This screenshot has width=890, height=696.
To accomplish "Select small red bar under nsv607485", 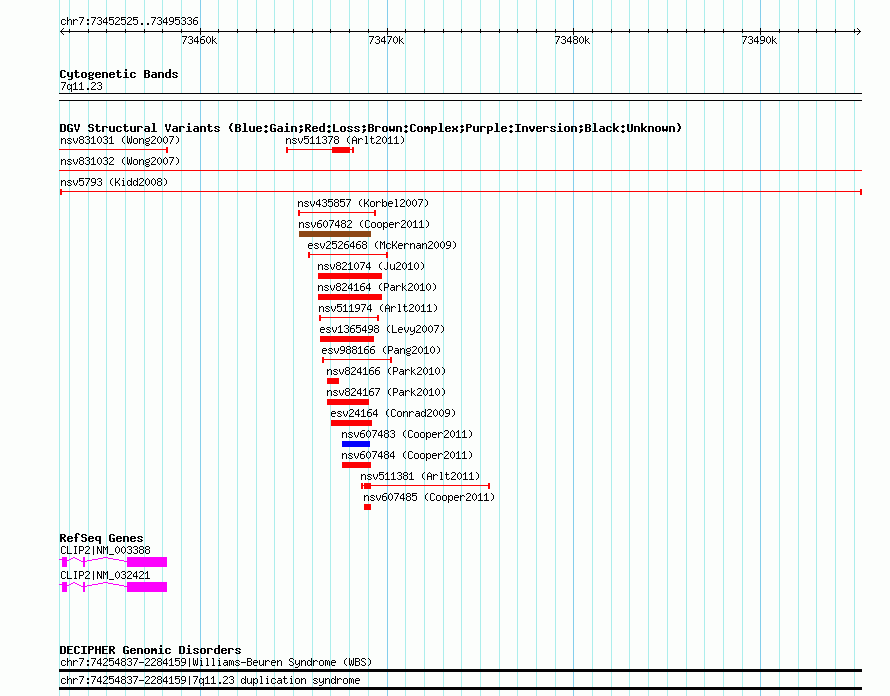I will 368,507.
